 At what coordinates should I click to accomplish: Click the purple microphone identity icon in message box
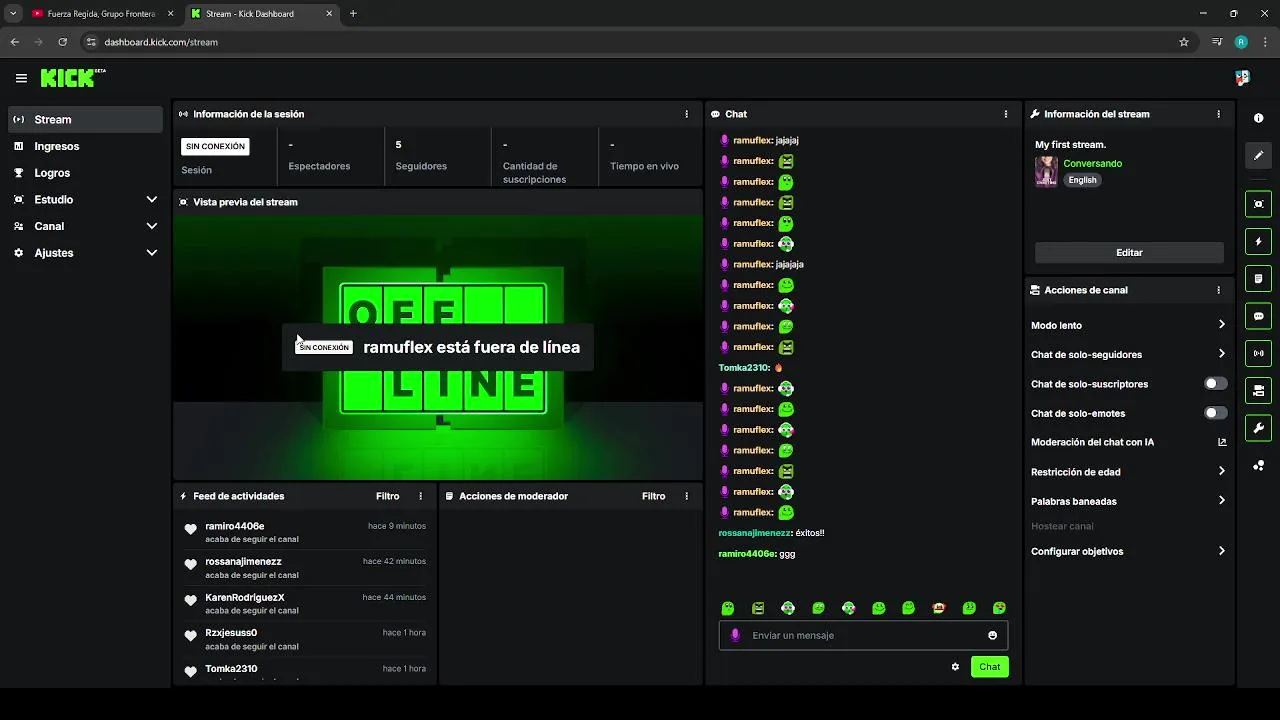(735, 635)
